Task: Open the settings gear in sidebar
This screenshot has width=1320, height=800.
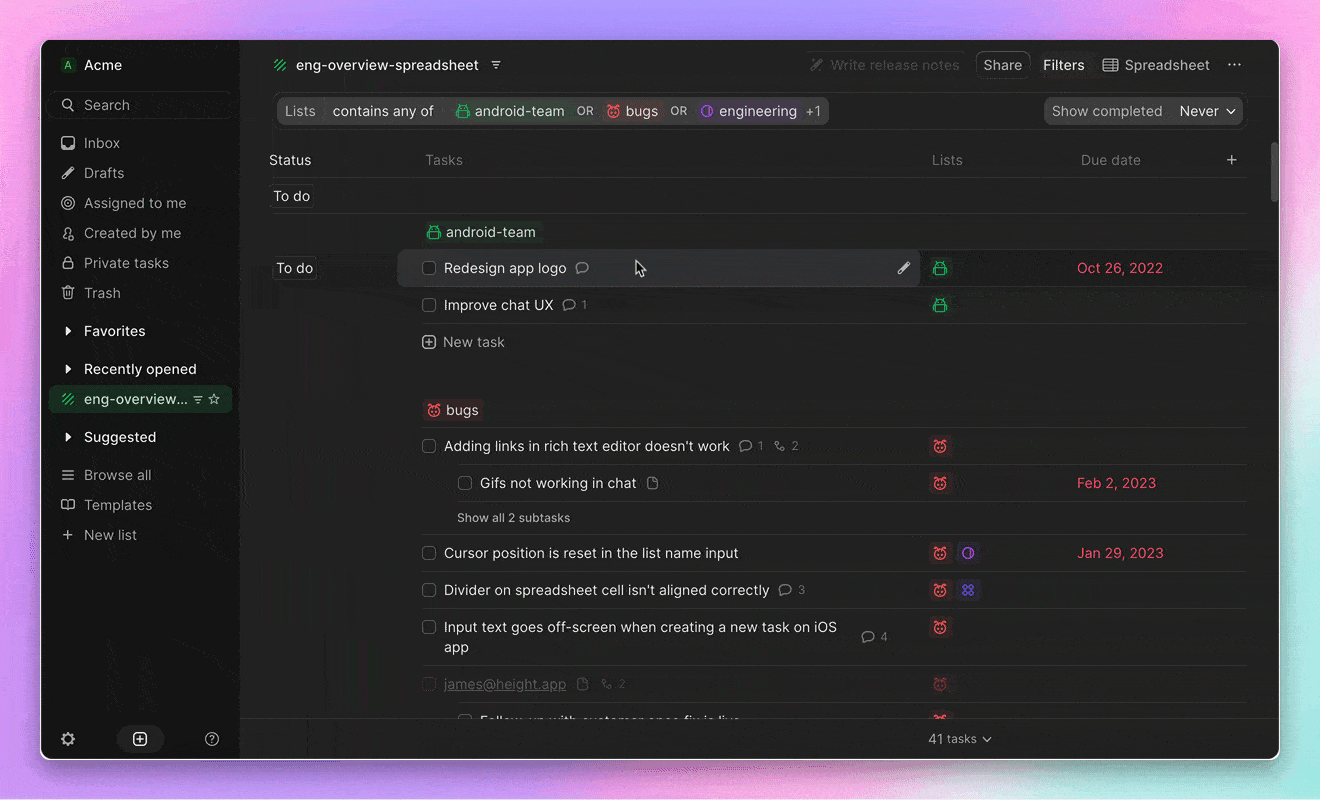Action: (68, 739)
